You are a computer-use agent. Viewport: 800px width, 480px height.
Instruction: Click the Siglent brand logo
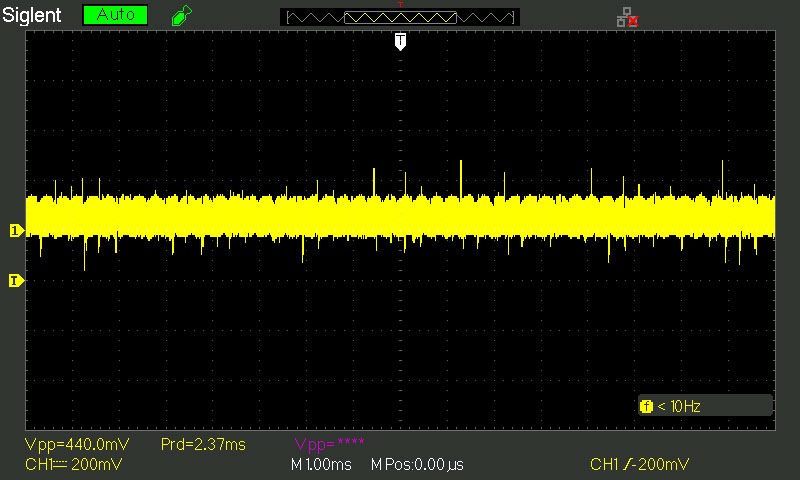(32, 15)
